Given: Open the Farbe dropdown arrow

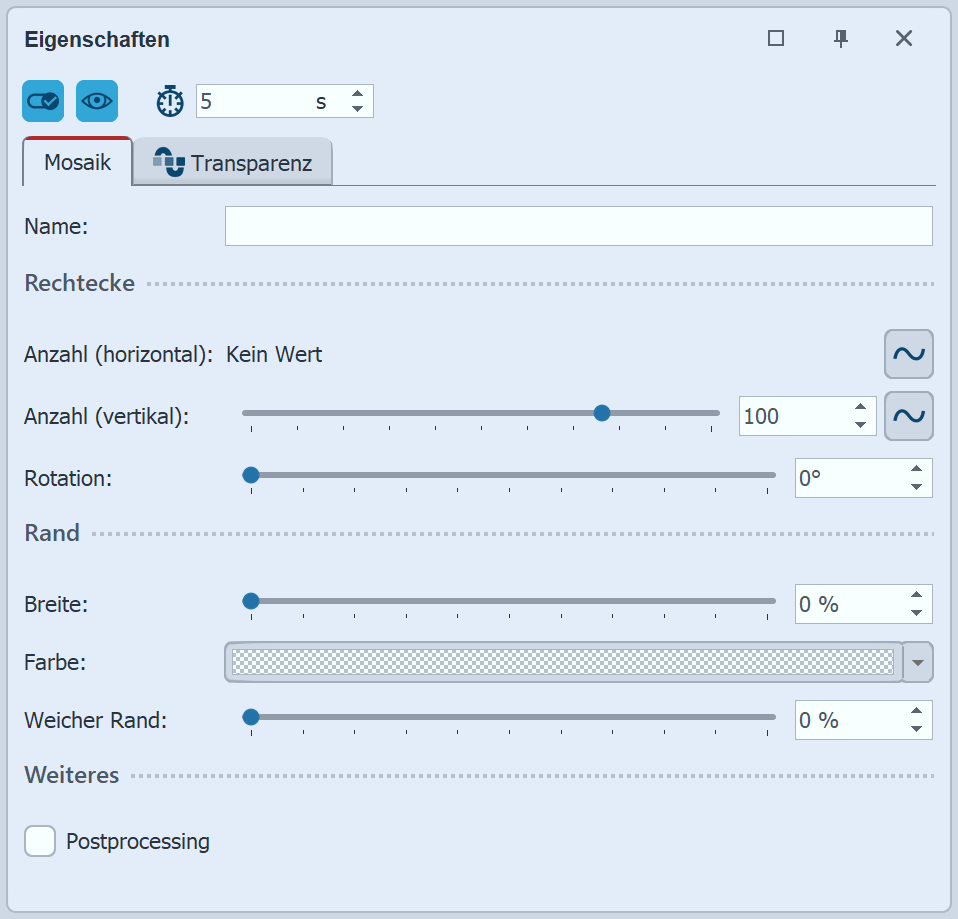Looking at the screenshot, I should [x=918, y=662].
